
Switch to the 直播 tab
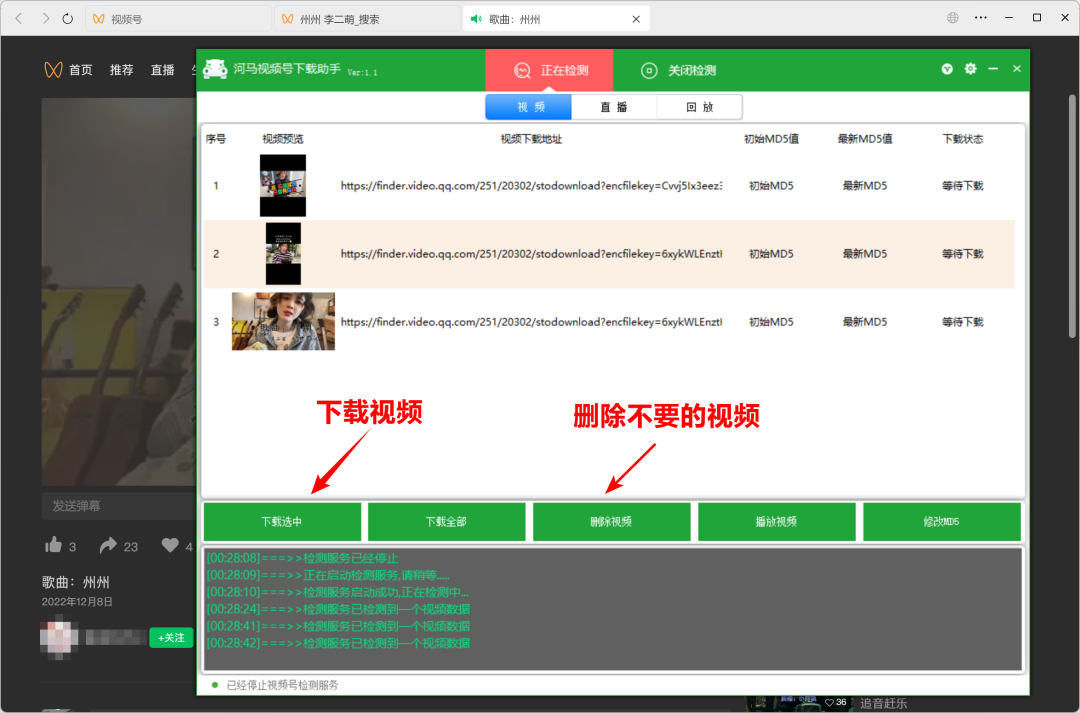614,106
